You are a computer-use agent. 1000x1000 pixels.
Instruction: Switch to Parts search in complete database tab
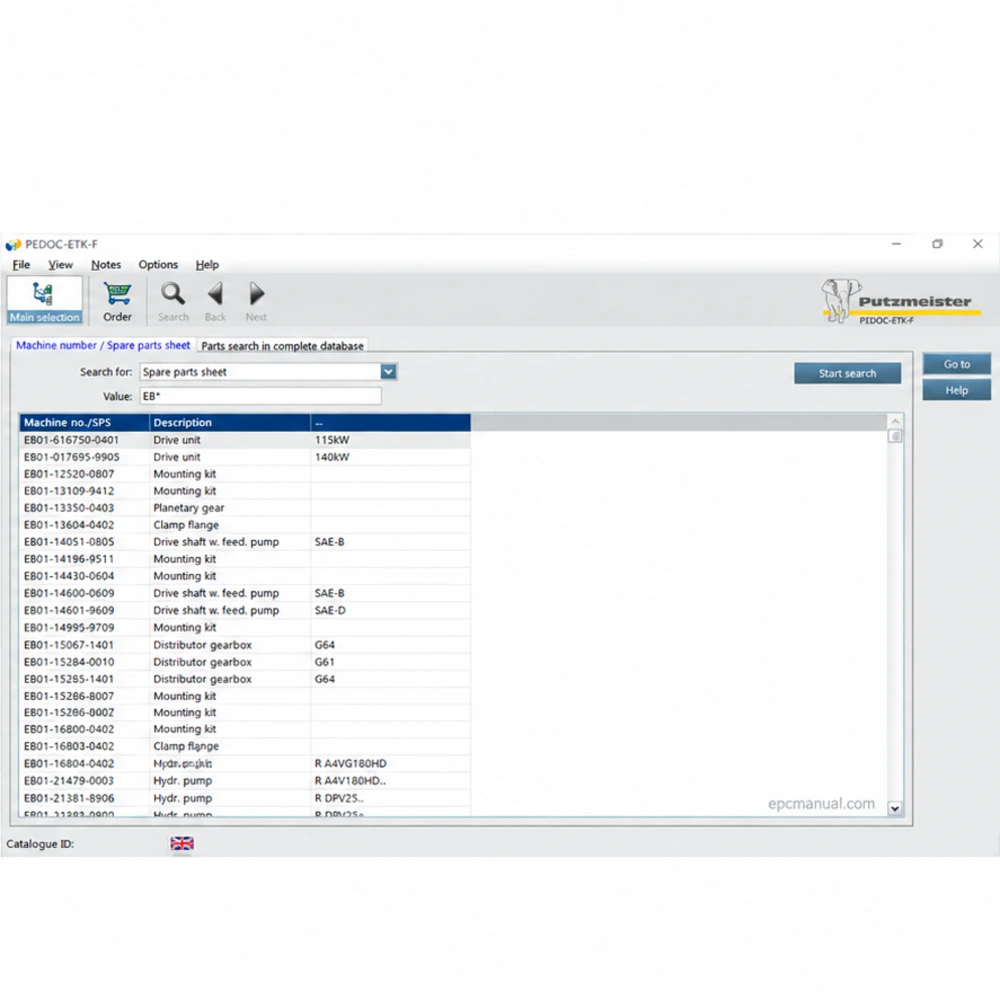point(282,346)
